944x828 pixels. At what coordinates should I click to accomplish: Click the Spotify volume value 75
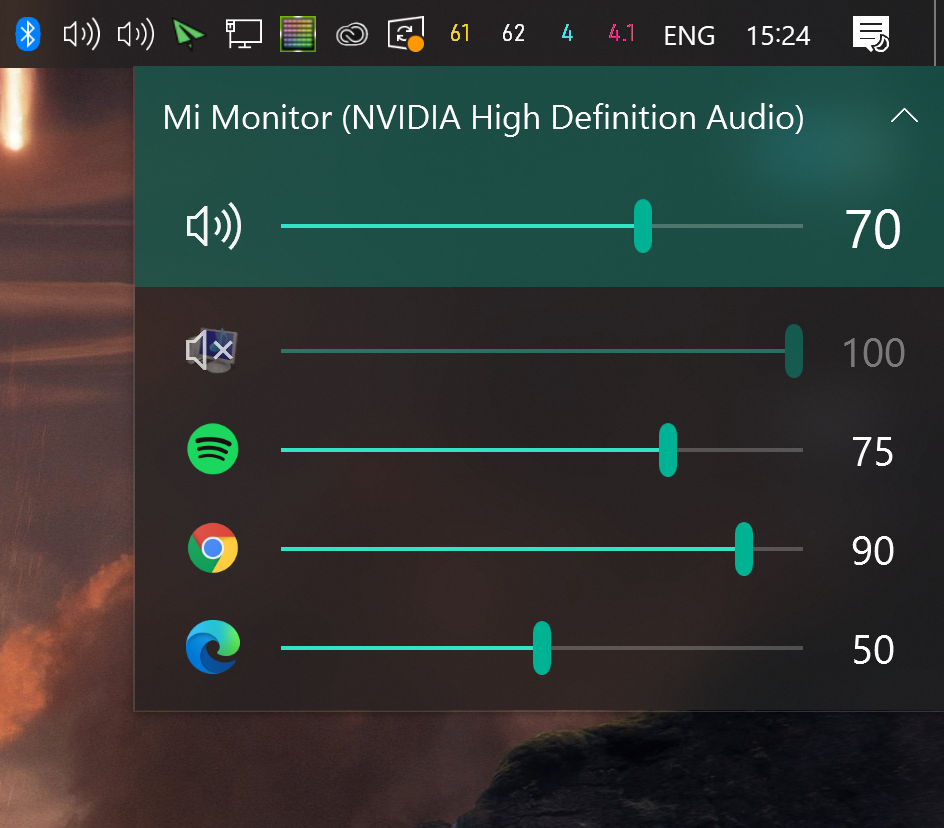coord(873,452)
